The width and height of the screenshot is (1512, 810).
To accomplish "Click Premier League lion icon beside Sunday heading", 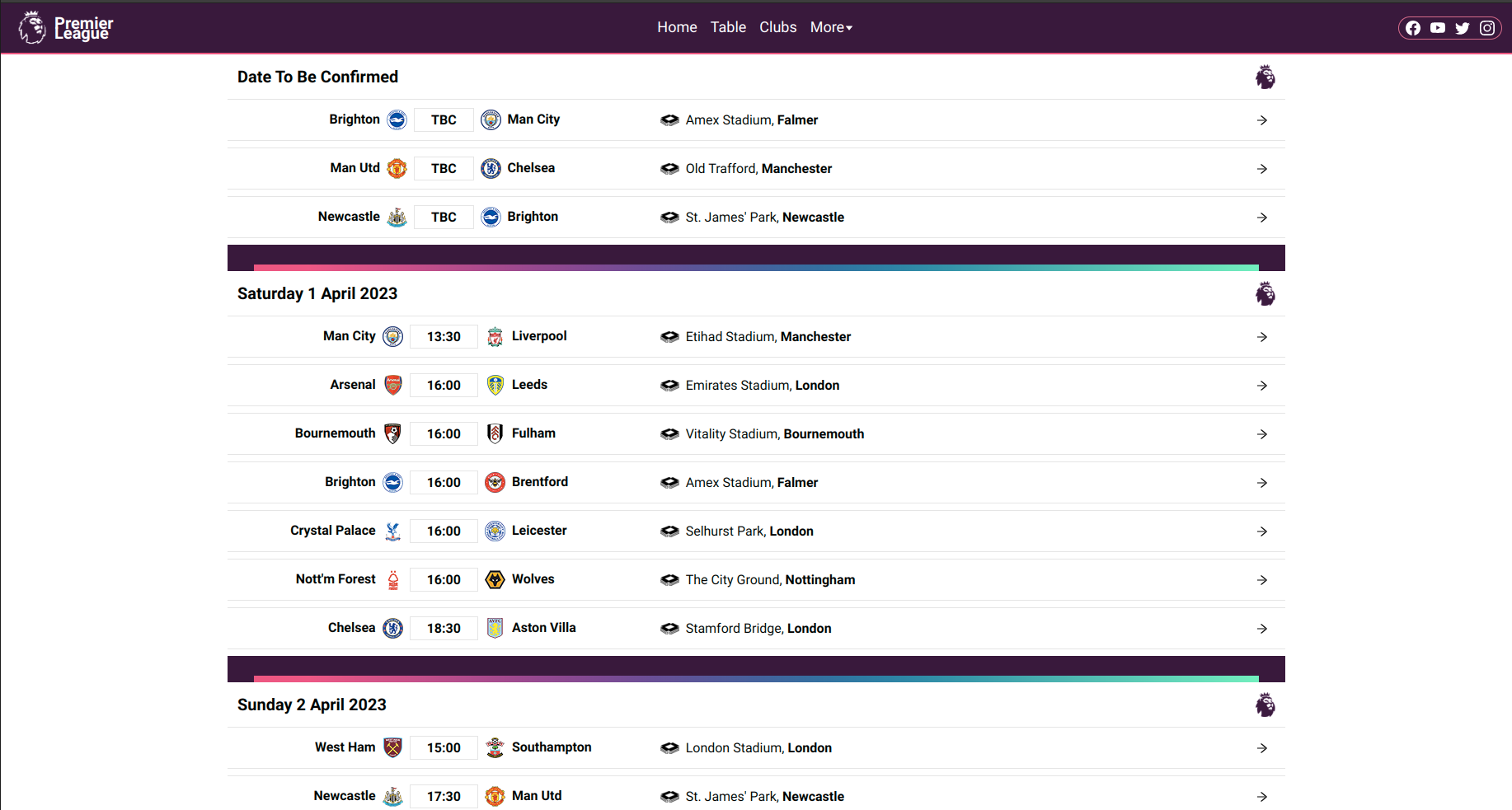I will click(x=1265, y=705).
